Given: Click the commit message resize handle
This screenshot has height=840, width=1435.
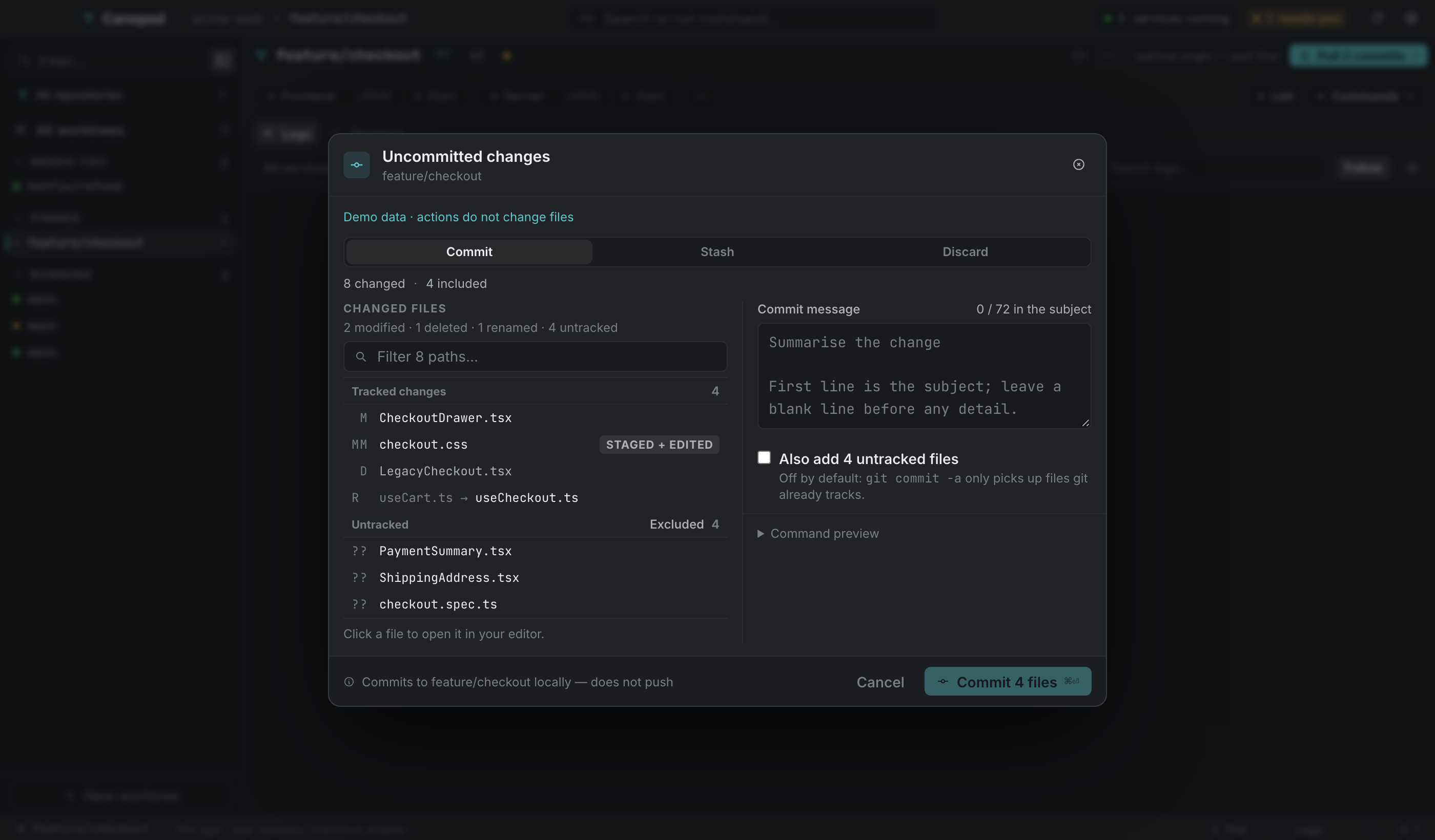Looking at the screenshot, I should point(1085,423).
